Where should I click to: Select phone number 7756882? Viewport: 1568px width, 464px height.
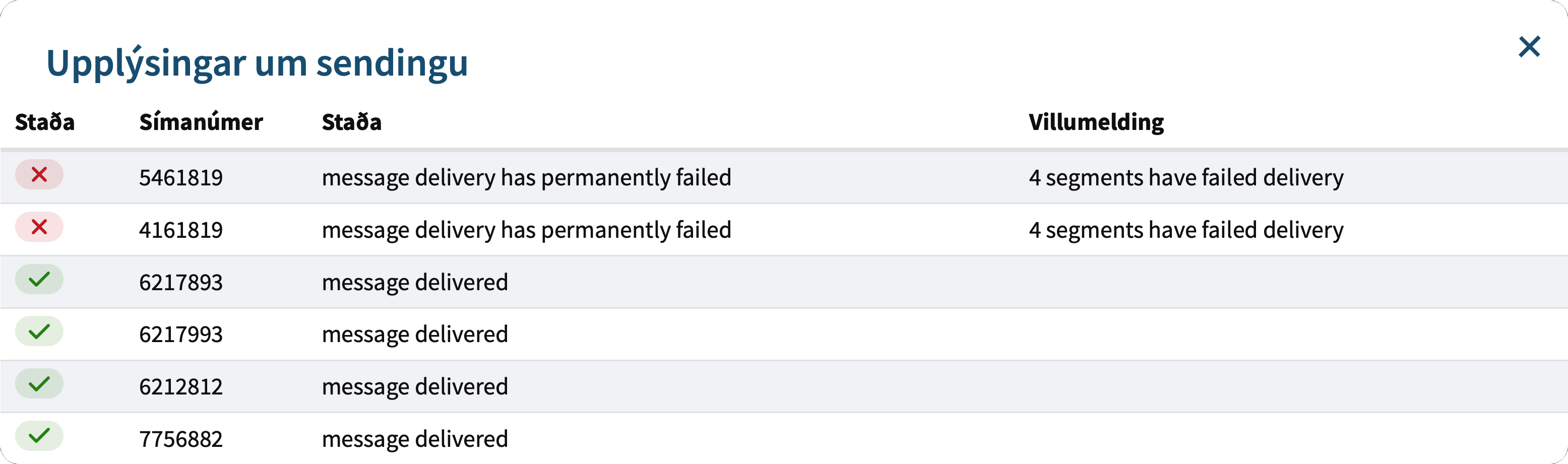[x=181, y=439]
